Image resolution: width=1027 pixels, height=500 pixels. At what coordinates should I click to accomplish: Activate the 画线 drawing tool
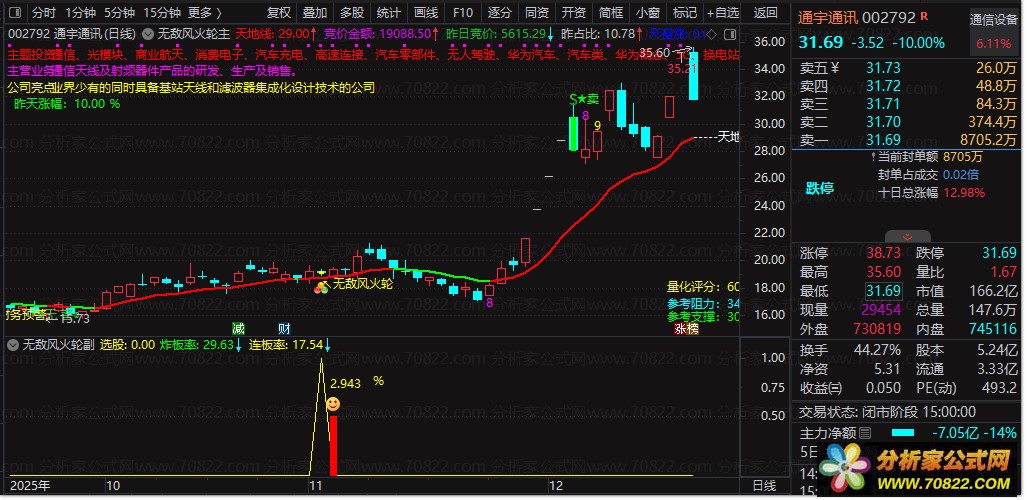tap(426, 12)
